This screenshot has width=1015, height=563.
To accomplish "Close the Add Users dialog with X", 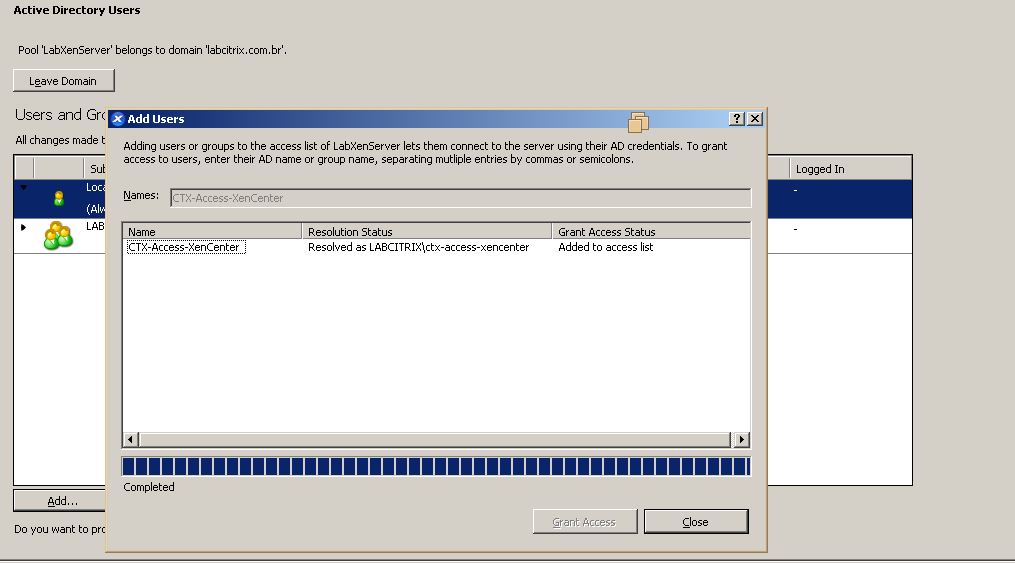I will tap(755, 119).
